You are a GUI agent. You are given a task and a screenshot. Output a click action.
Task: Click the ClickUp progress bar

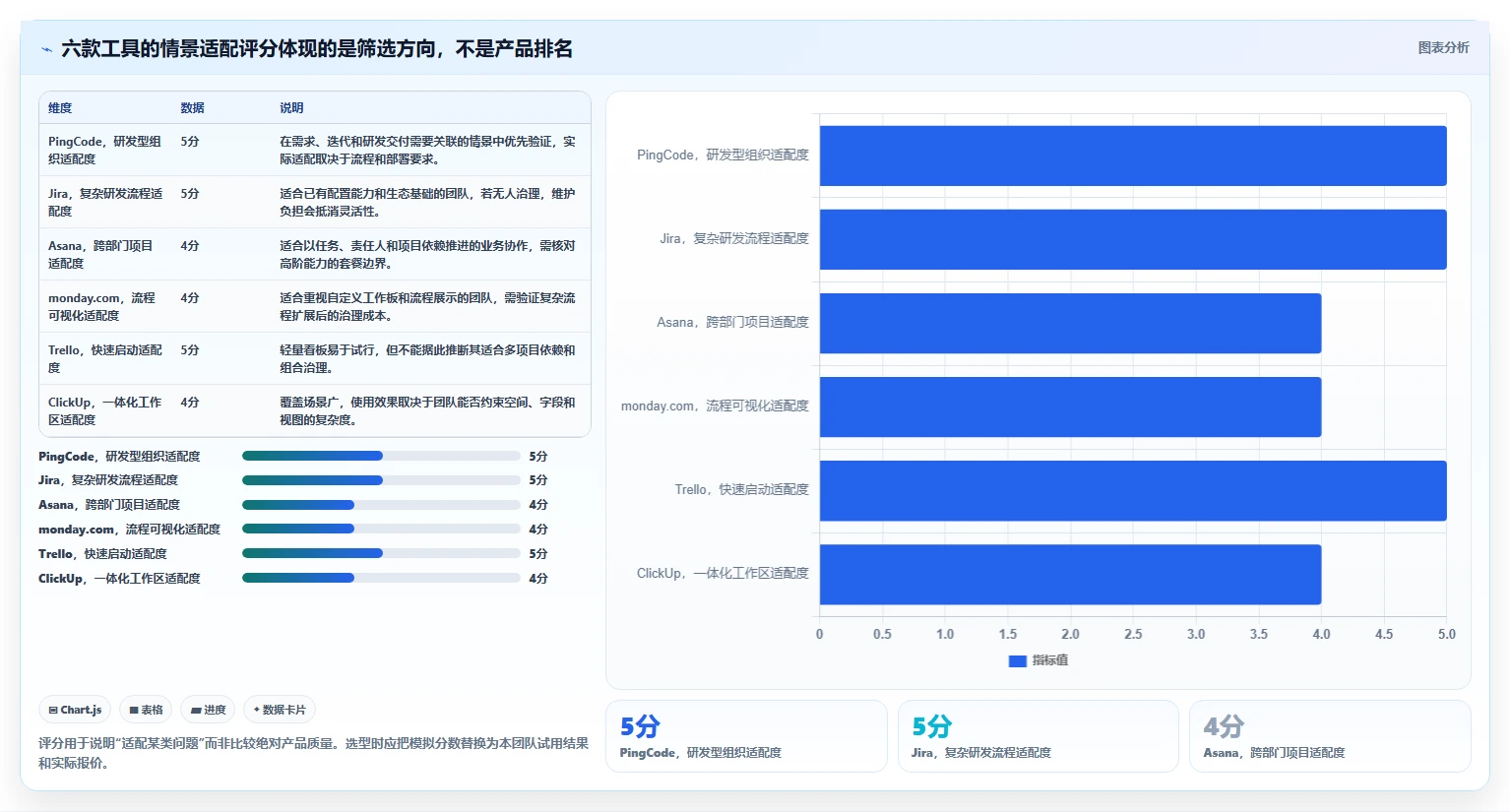[x=381, y=578]
